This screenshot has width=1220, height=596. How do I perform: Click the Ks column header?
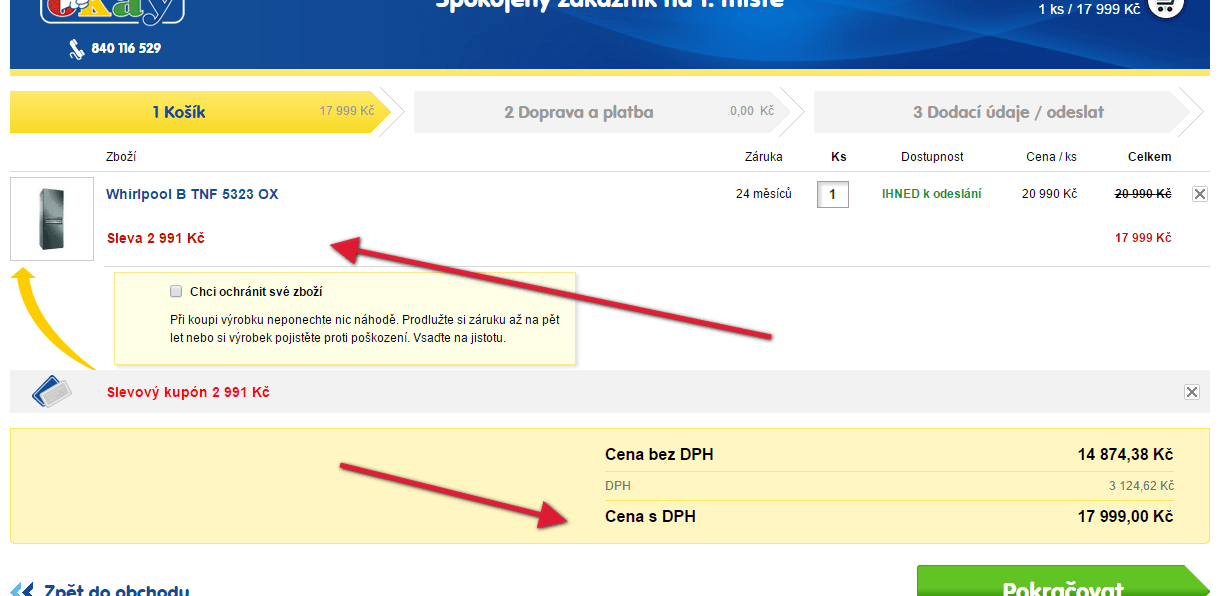coord(839,157)
